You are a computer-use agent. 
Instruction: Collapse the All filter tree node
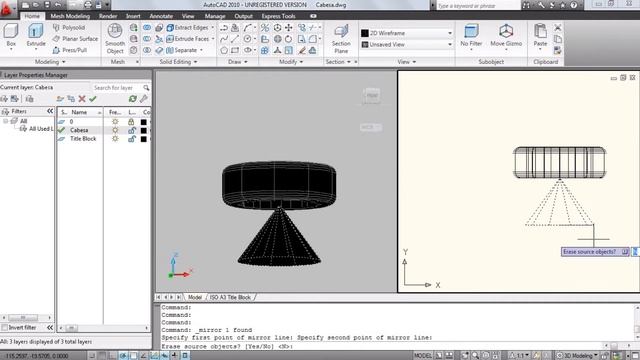click(6, 121)
